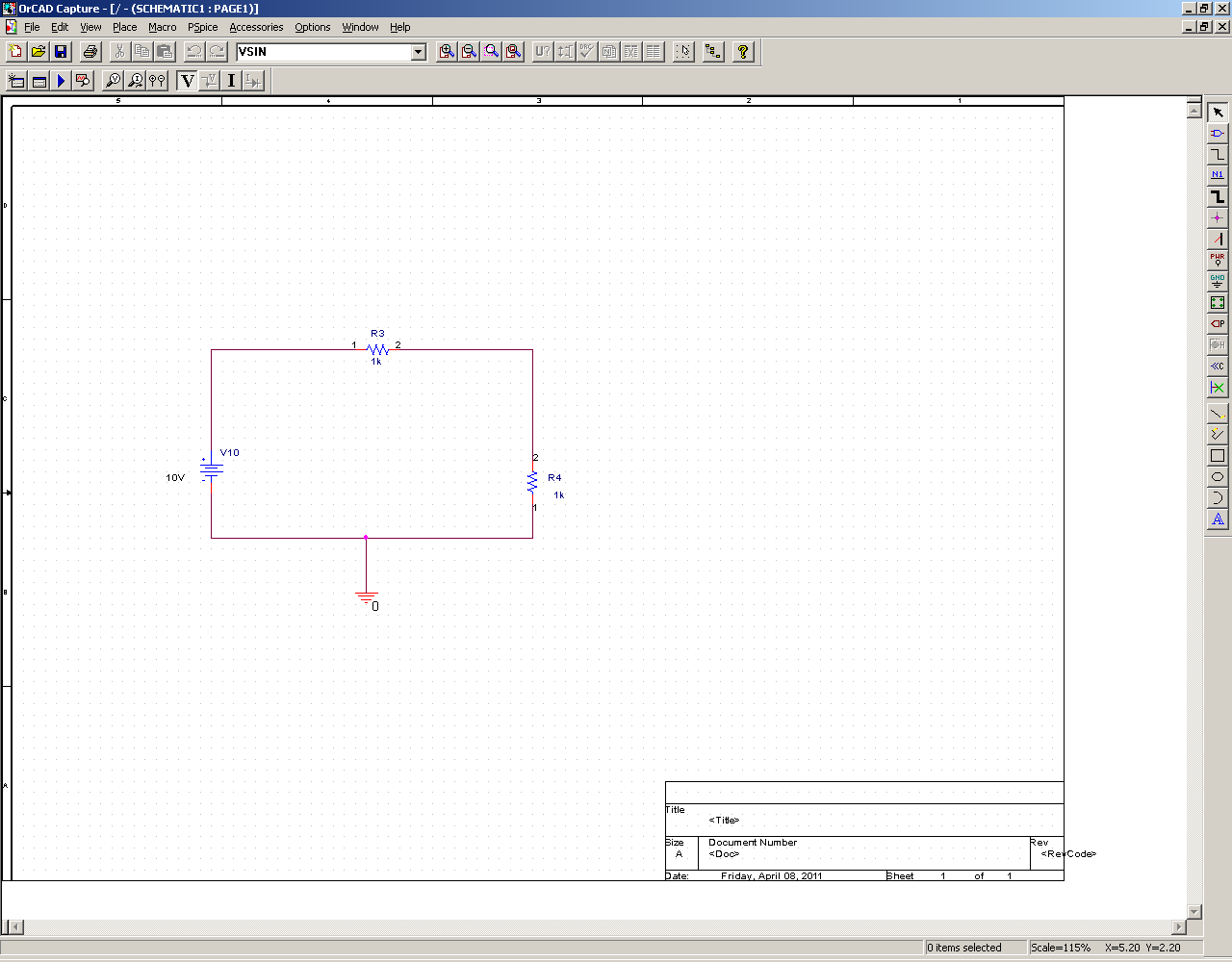Select the Place No Connect tool
The image size is (1232, 962).
point(1218,388)
